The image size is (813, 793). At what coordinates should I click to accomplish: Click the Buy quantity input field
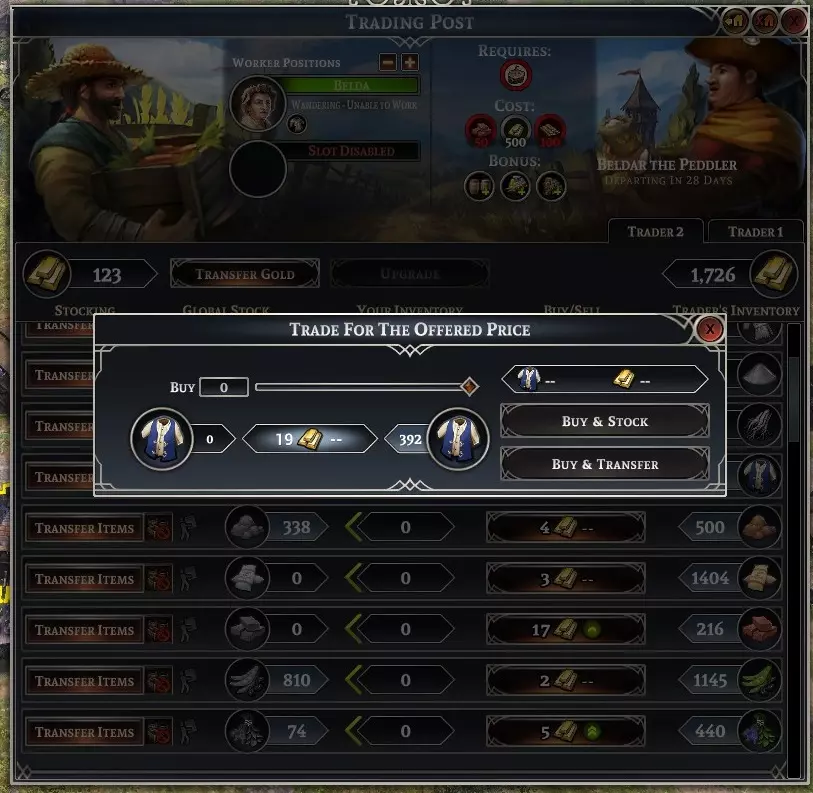(223, 387)
